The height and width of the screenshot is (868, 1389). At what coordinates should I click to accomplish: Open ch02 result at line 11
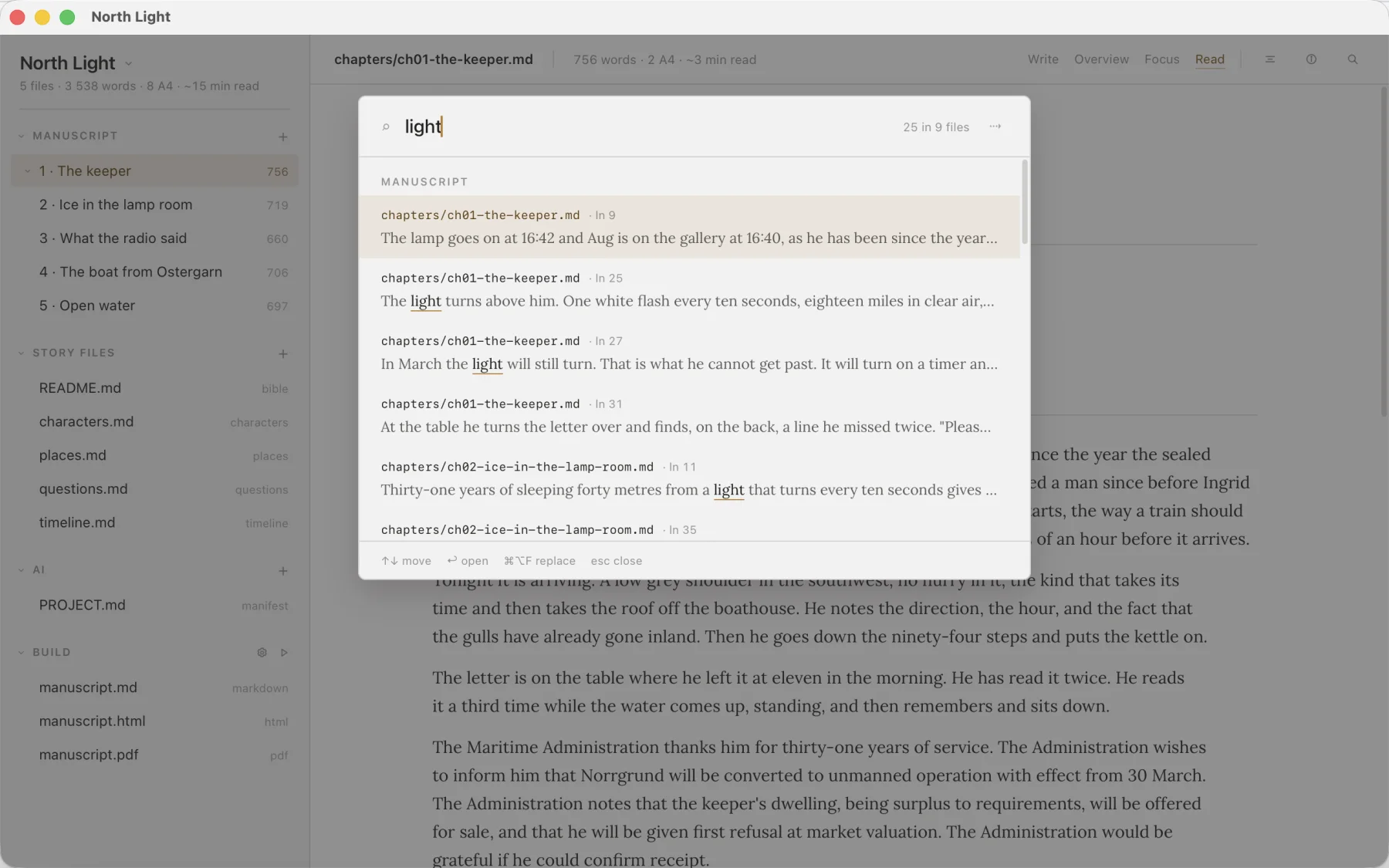689,478
